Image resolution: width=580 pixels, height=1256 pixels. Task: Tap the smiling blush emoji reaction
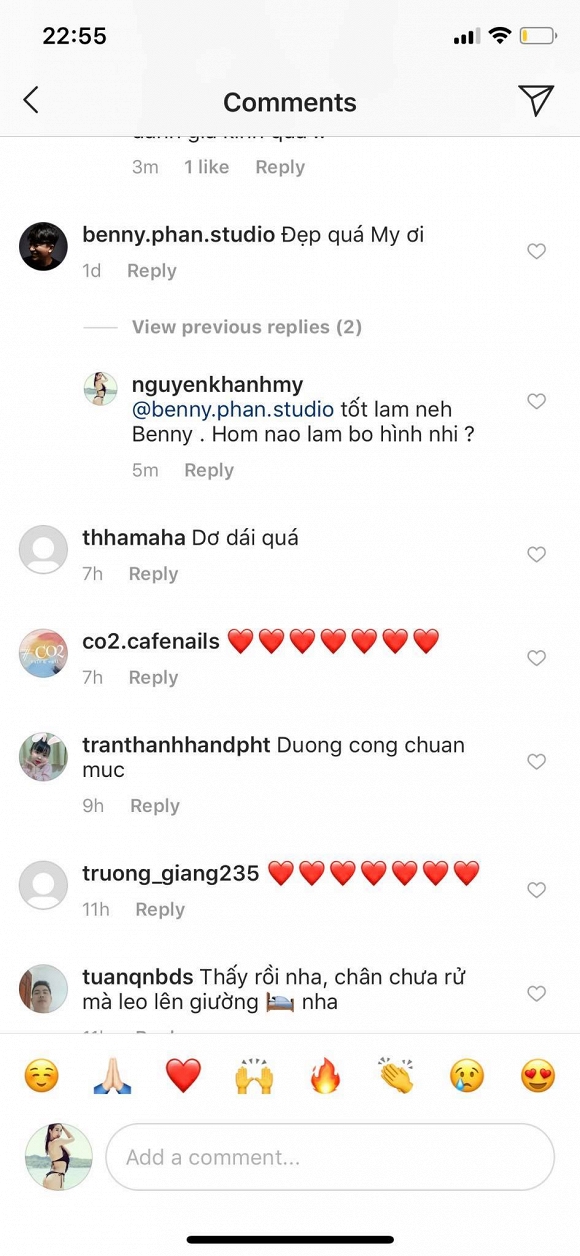coord(40,1072)
